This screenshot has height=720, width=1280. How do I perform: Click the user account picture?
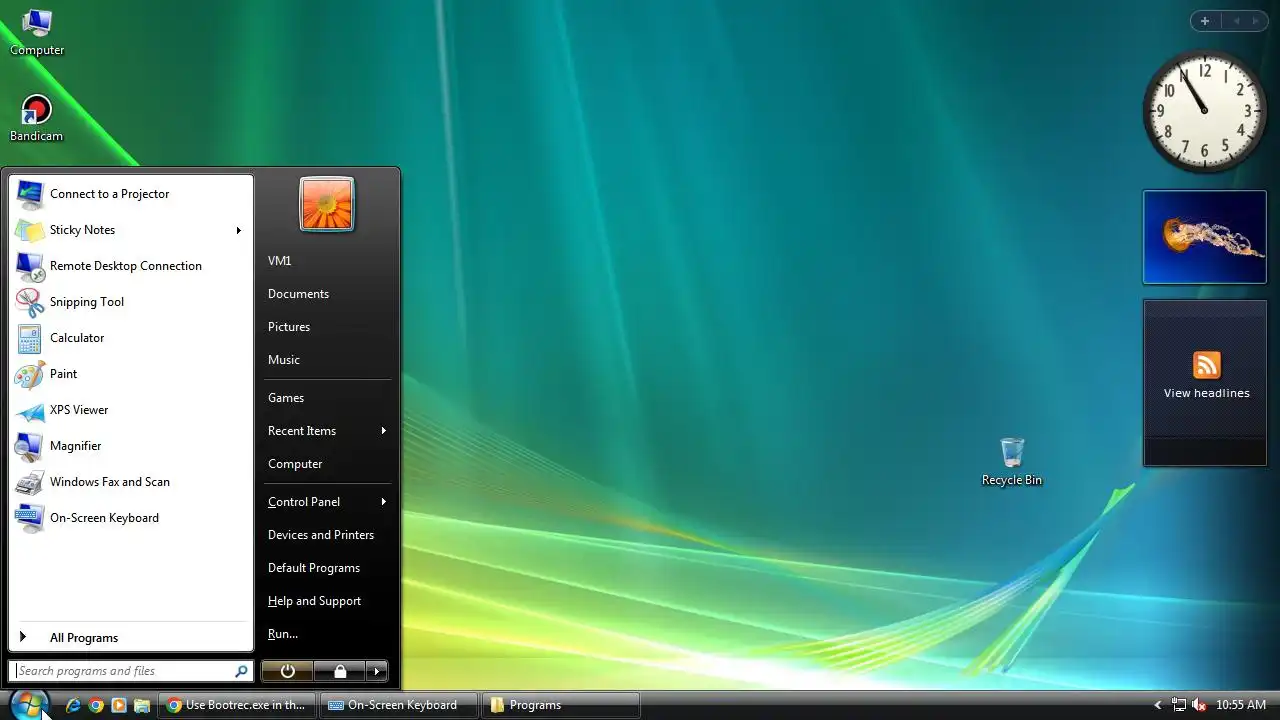(327, 204)
